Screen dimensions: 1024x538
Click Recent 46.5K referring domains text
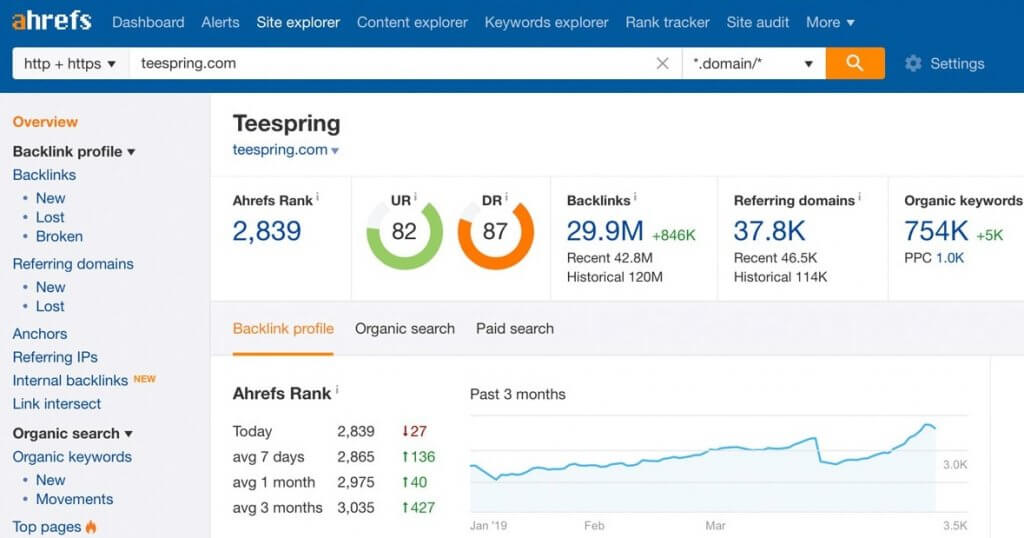(775, 258)
